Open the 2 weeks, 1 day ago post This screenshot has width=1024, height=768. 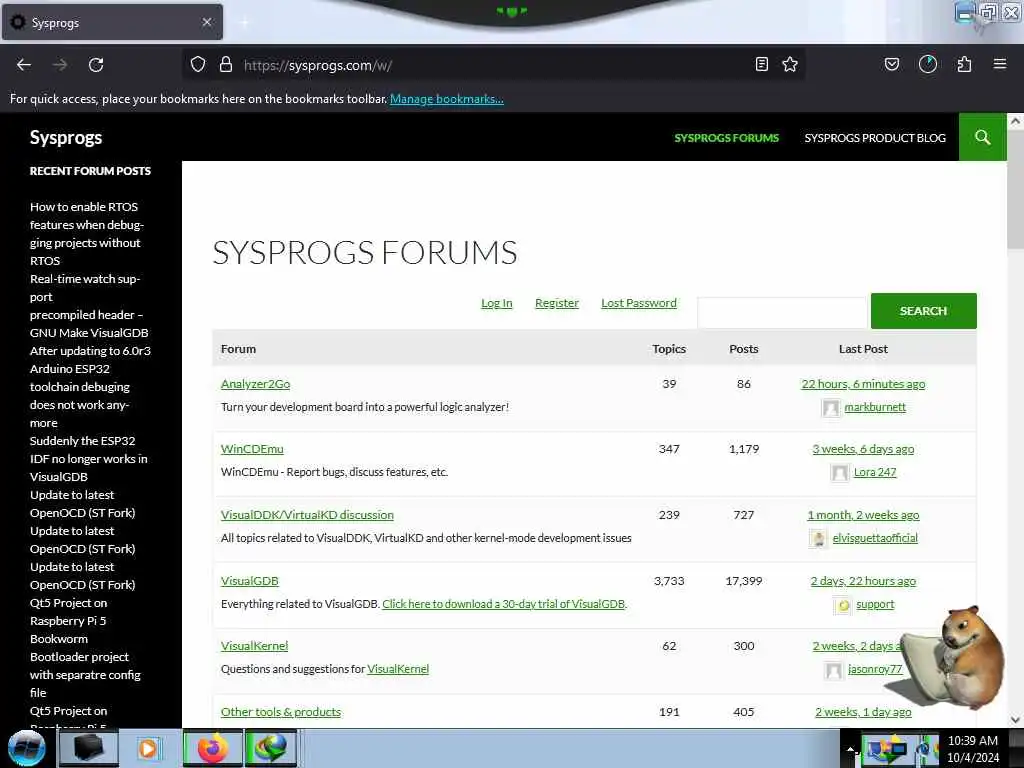pos(863,712)
